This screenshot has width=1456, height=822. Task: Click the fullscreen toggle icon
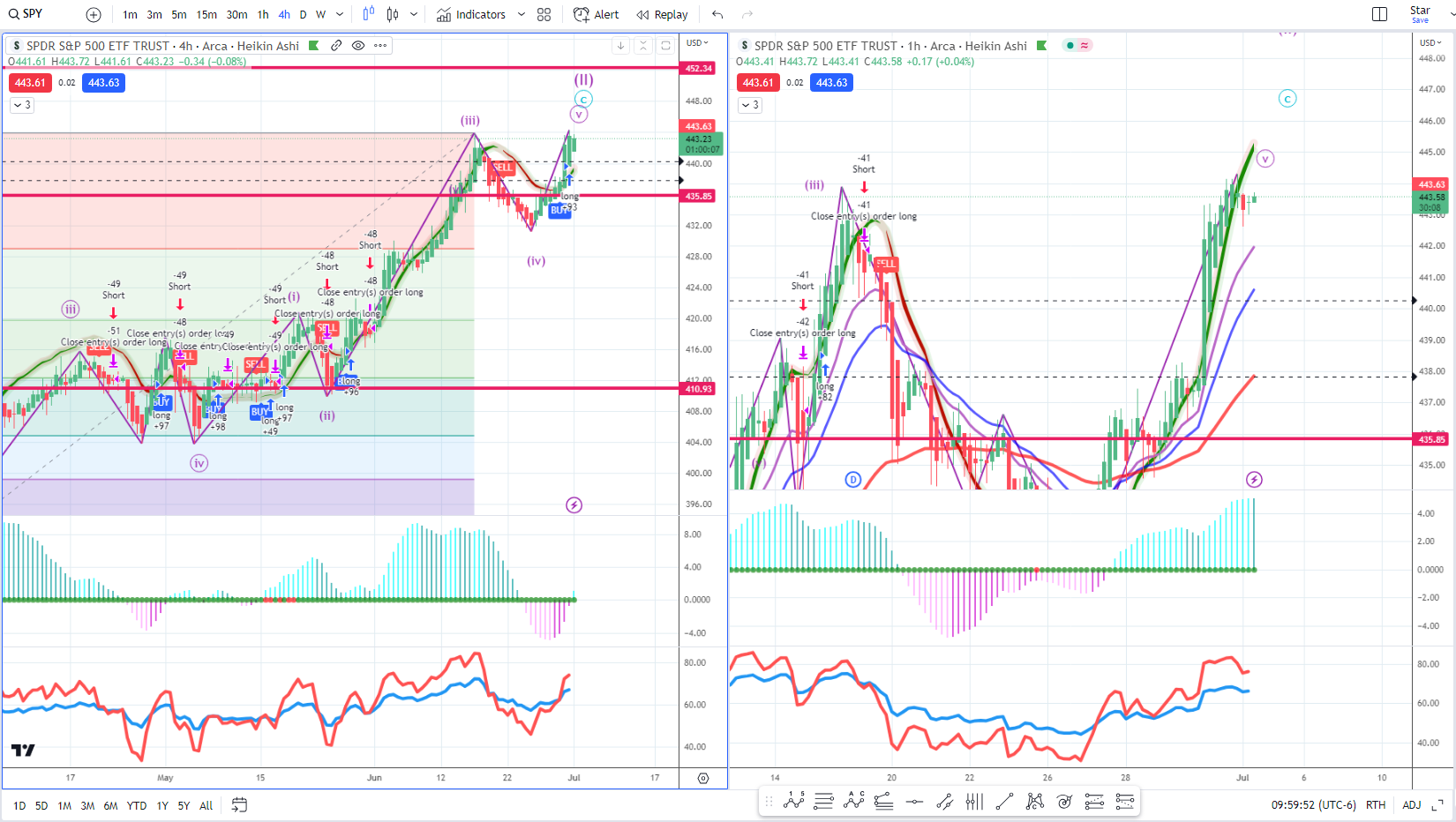tap(1437, 804)
